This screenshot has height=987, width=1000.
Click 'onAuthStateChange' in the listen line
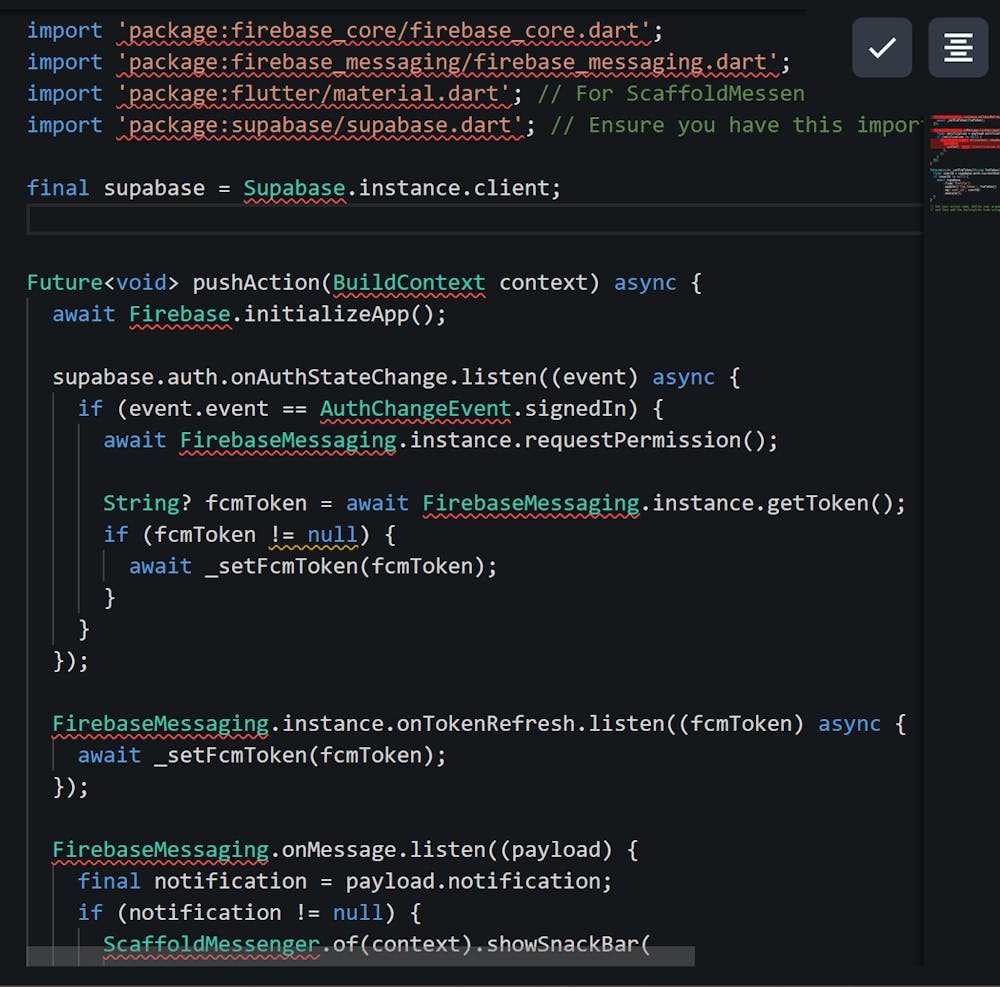(x=339, y=377)
